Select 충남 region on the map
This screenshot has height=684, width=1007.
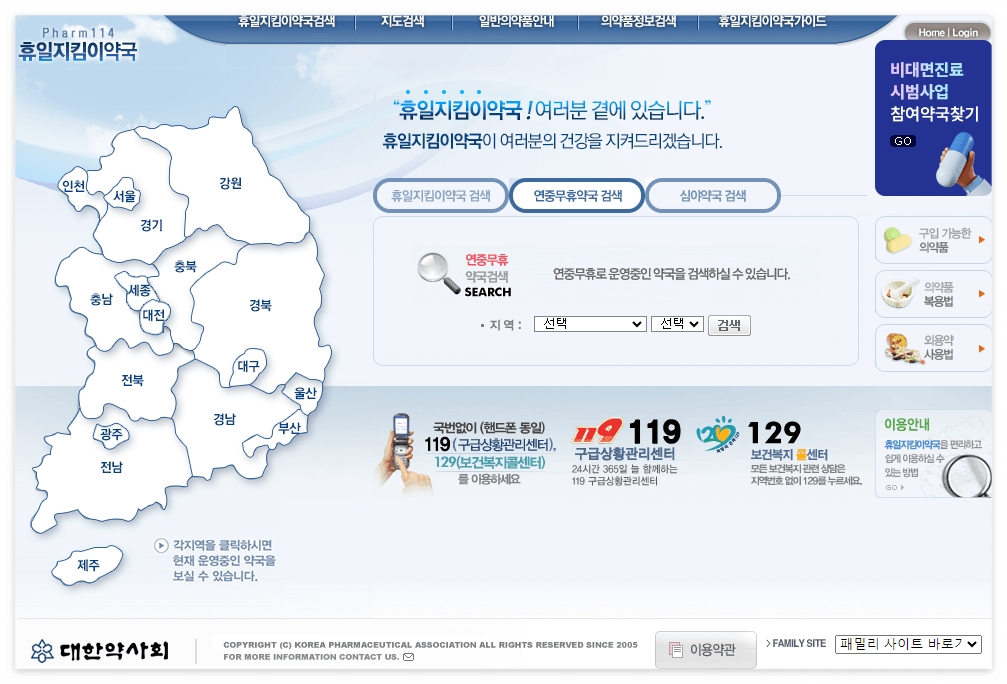(x=101, y=299)
